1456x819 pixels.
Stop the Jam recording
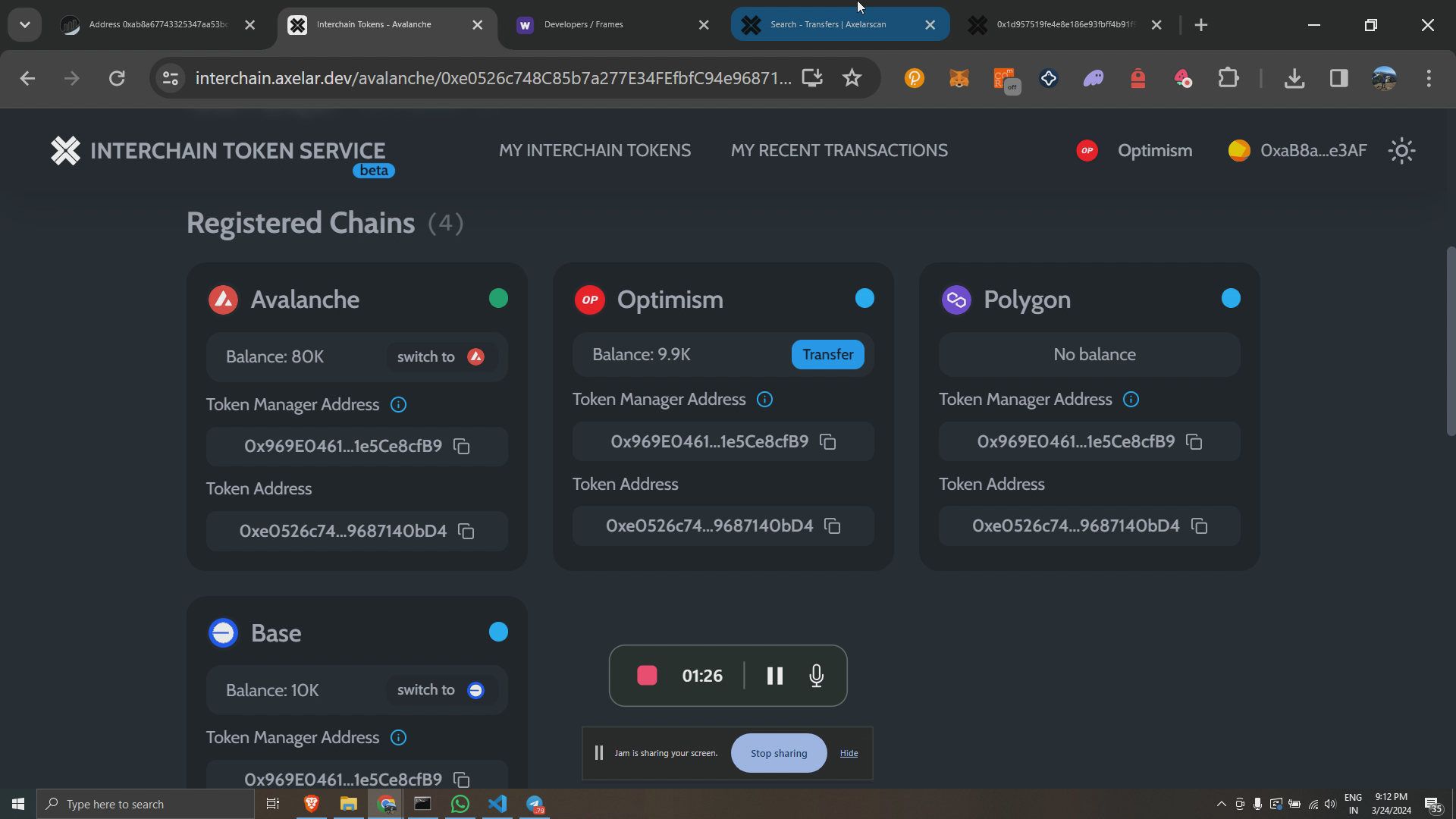pos(647,676)
